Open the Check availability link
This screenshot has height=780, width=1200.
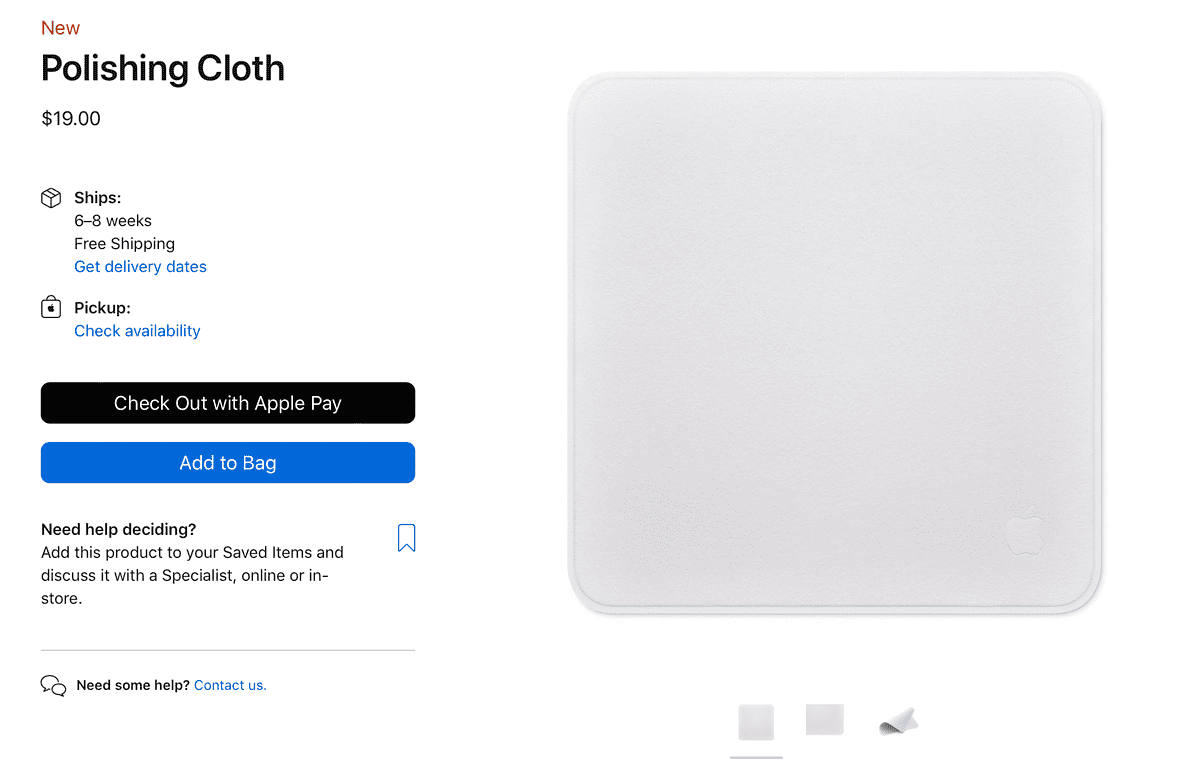137,331
